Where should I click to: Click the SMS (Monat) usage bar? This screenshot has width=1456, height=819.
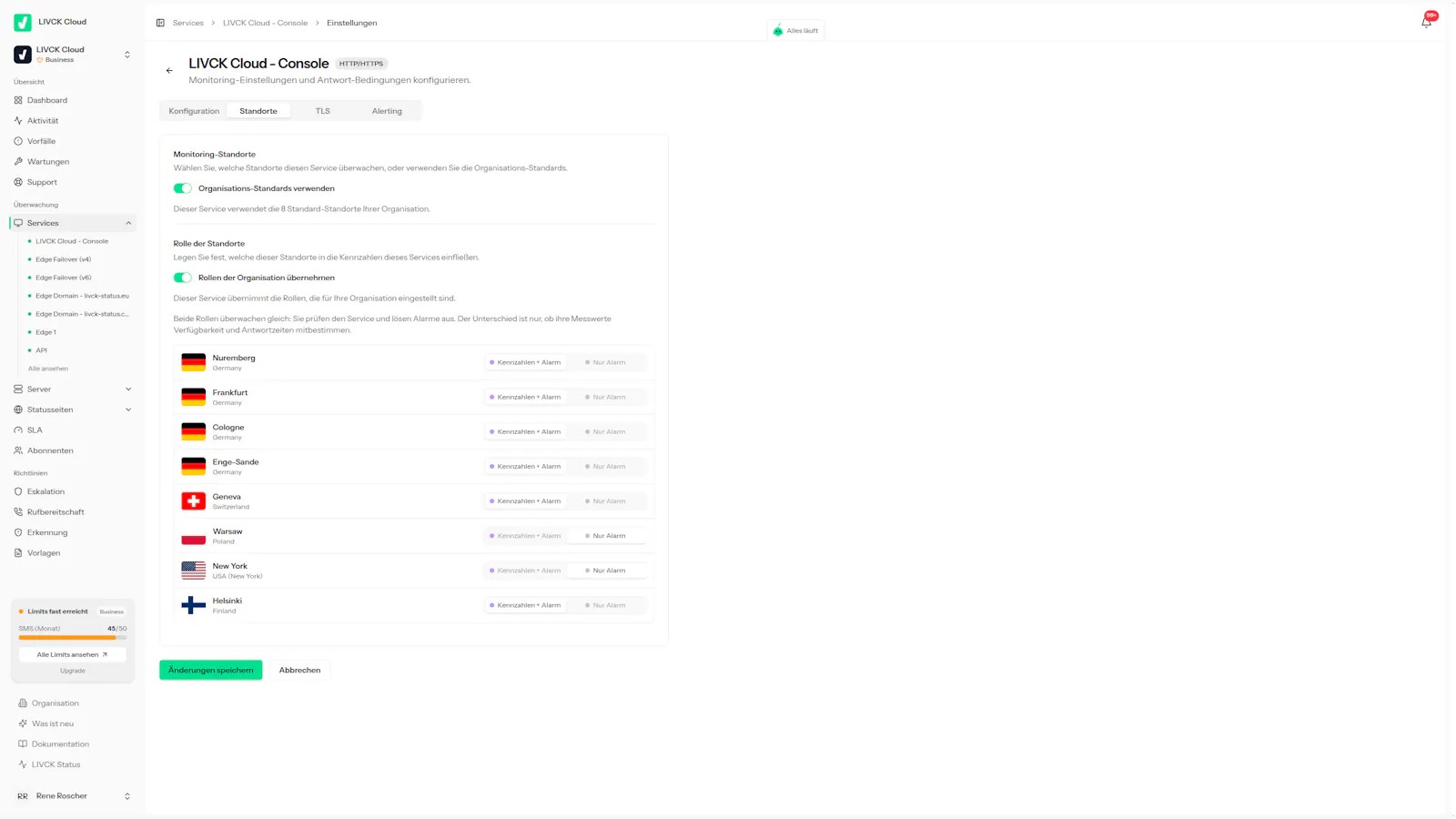click(x=73, y=637)
